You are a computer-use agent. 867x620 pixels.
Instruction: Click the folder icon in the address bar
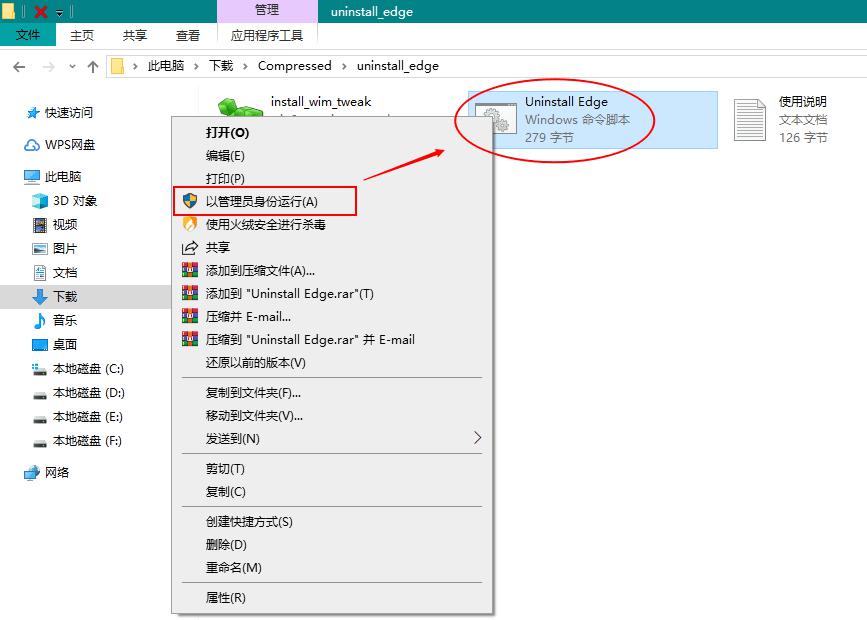pyautogui.click(x=117, y=66)
